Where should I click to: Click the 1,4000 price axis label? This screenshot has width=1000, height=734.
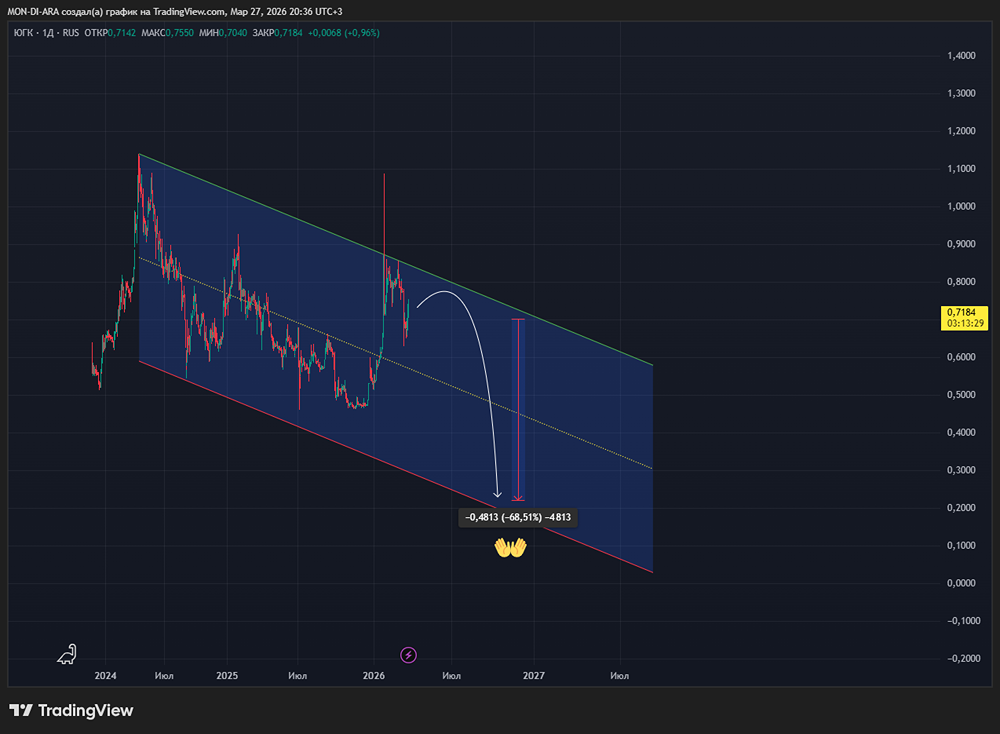point(961,55)
